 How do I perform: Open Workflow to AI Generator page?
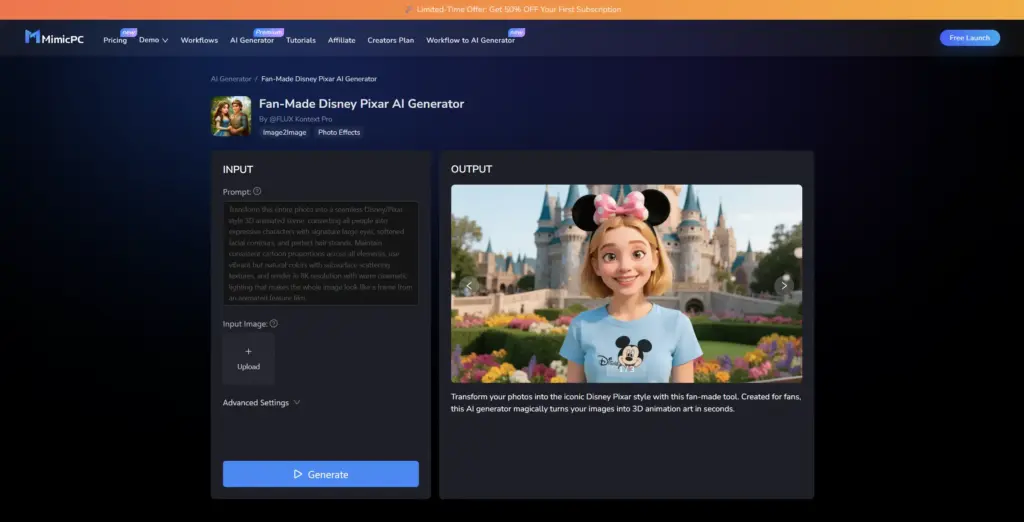coord(470,41)
